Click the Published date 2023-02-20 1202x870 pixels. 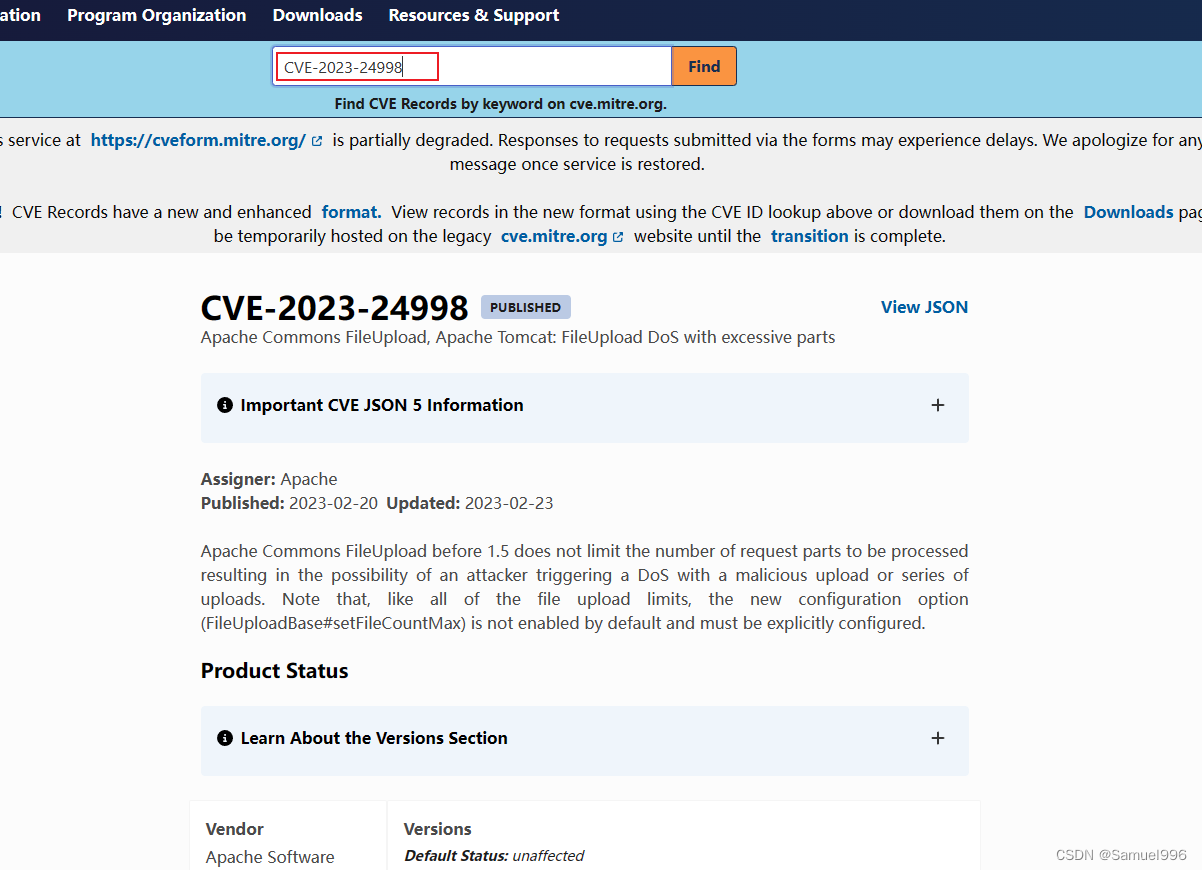(x=333, y=503)
